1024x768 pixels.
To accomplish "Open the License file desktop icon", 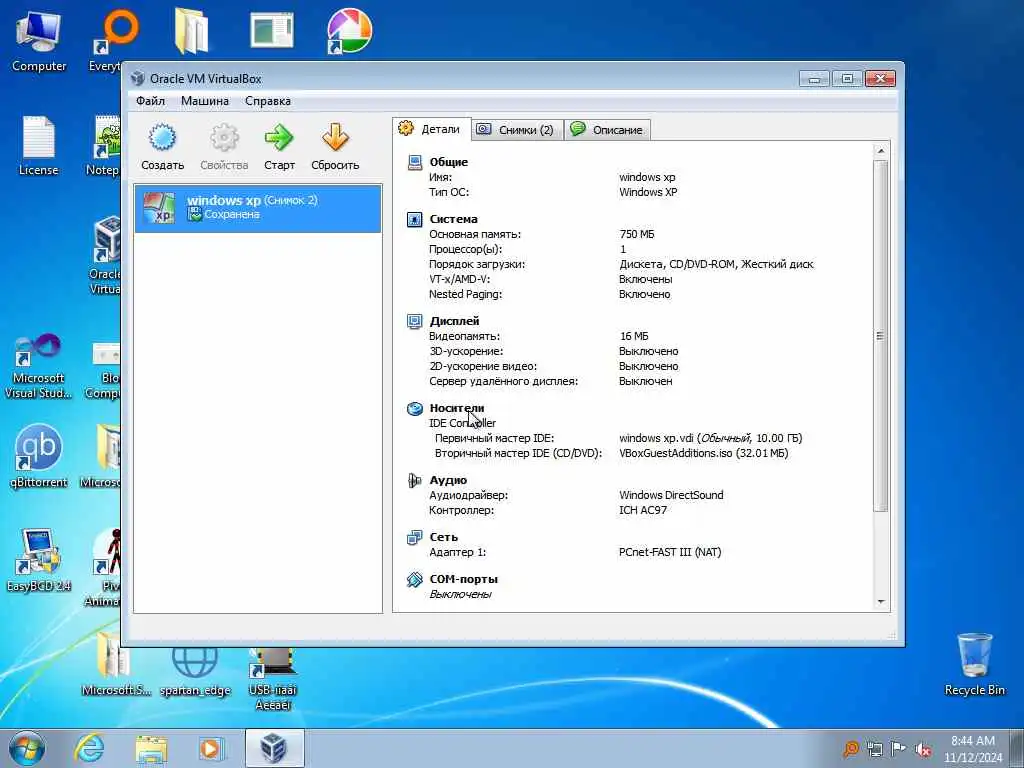I will click(39, 145).
